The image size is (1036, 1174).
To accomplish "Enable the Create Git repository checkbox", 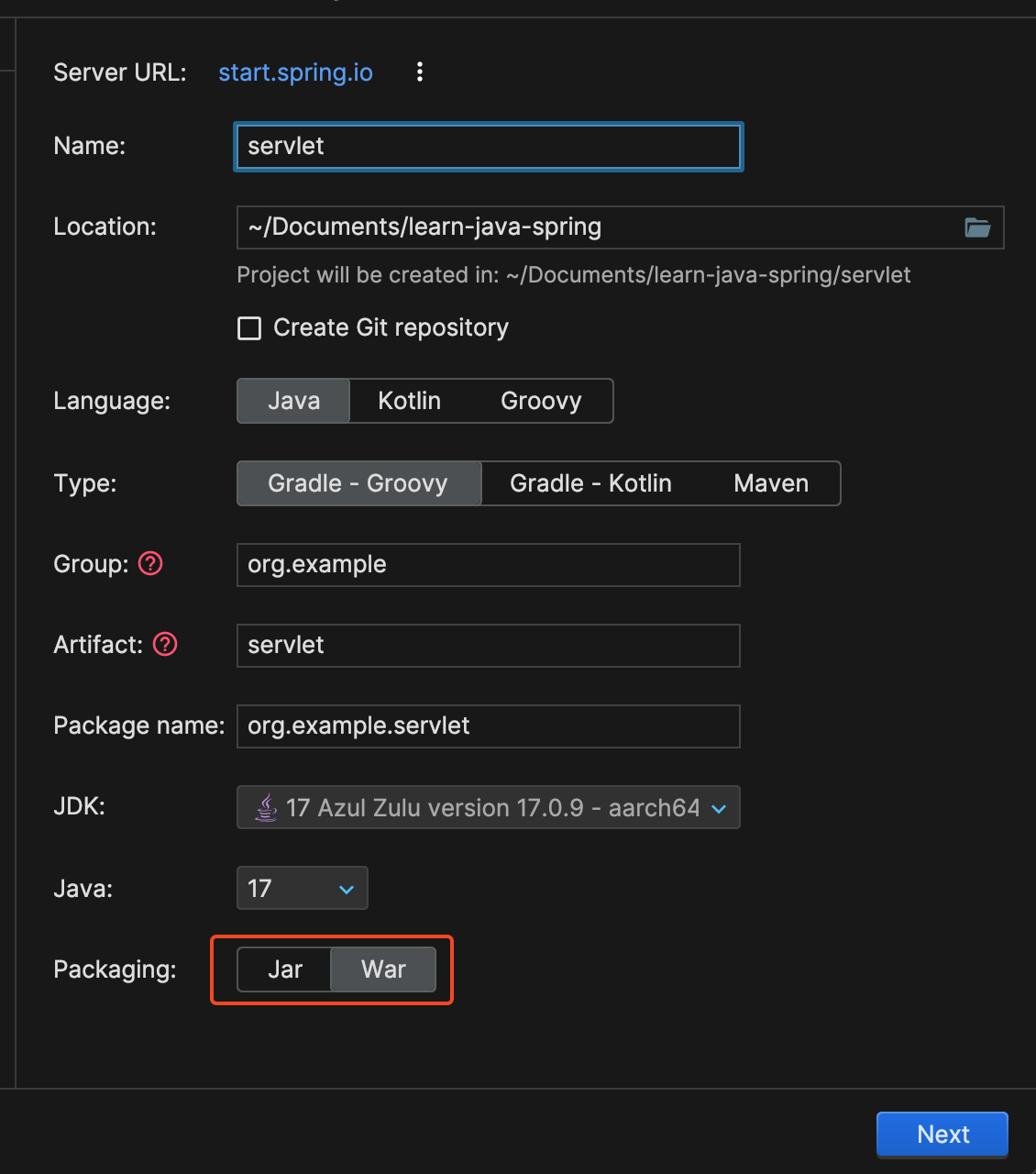I will click(x=249, y=328).
